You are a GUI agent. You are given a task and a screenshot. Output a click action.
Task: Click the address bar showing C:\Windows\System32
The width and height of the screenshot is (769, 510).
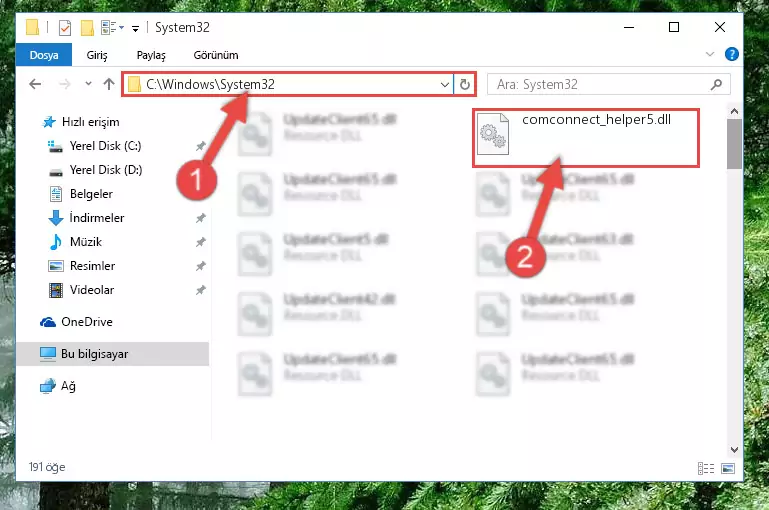(288, 84)
